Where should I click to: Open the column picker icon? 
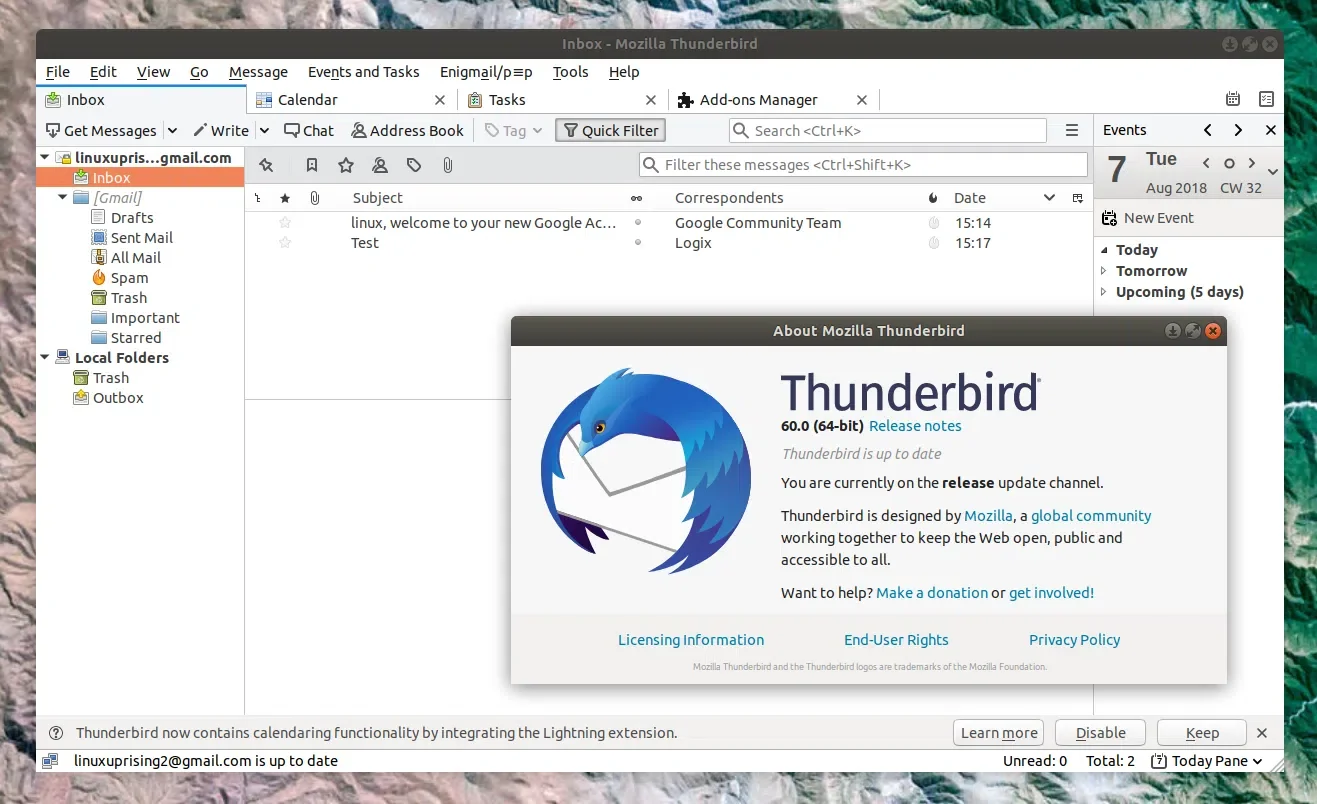pyautogui.click(x=1078, y=198)
